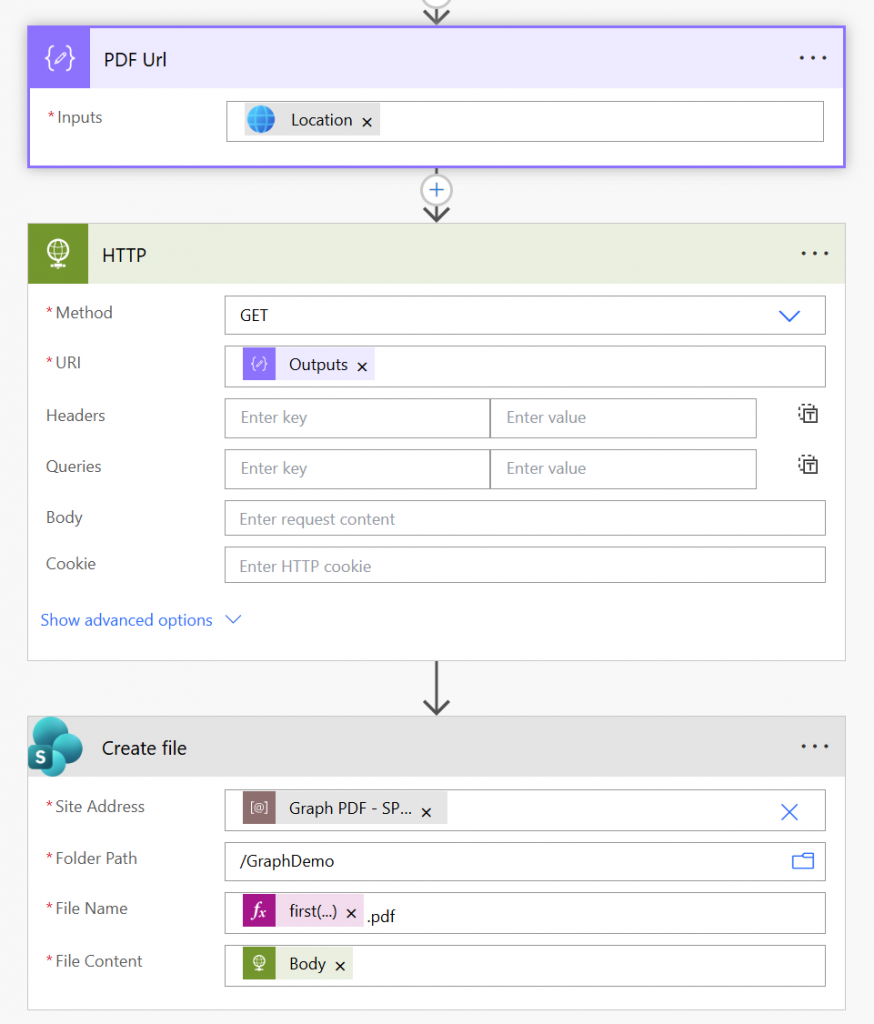874x1024 pixels.
Task: Expand Show advanced options chevron
Action: tap(233, 619)
